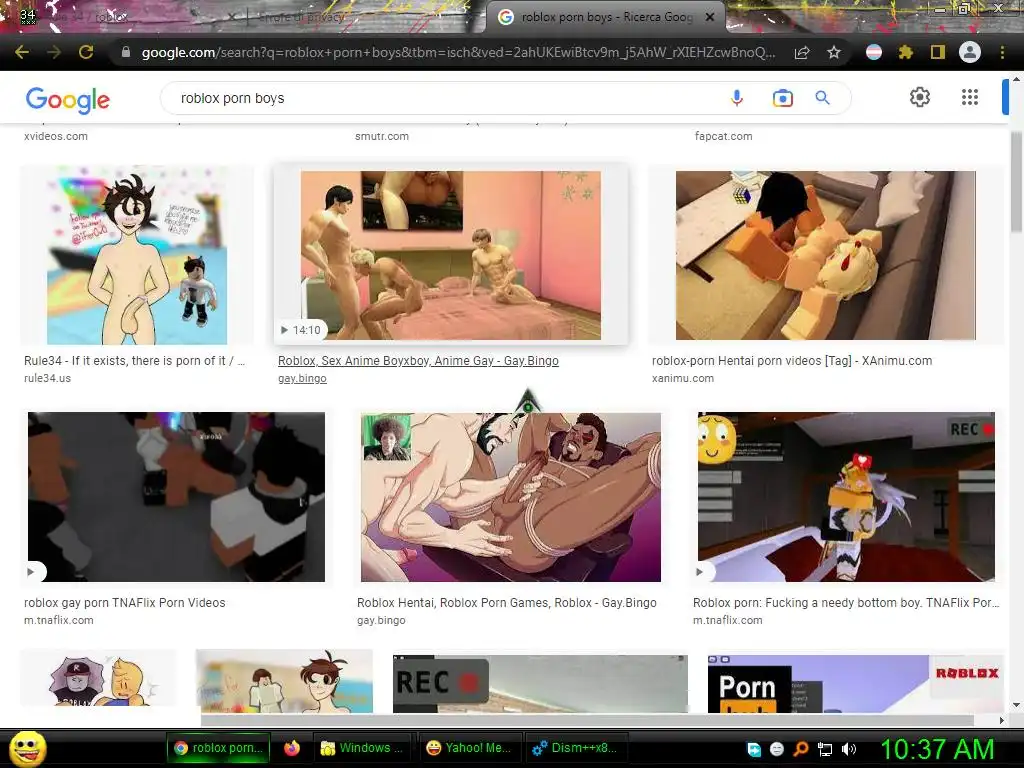Open the share this page icon
Viewport: 1024px width, 768px height.
click(802, 52)
